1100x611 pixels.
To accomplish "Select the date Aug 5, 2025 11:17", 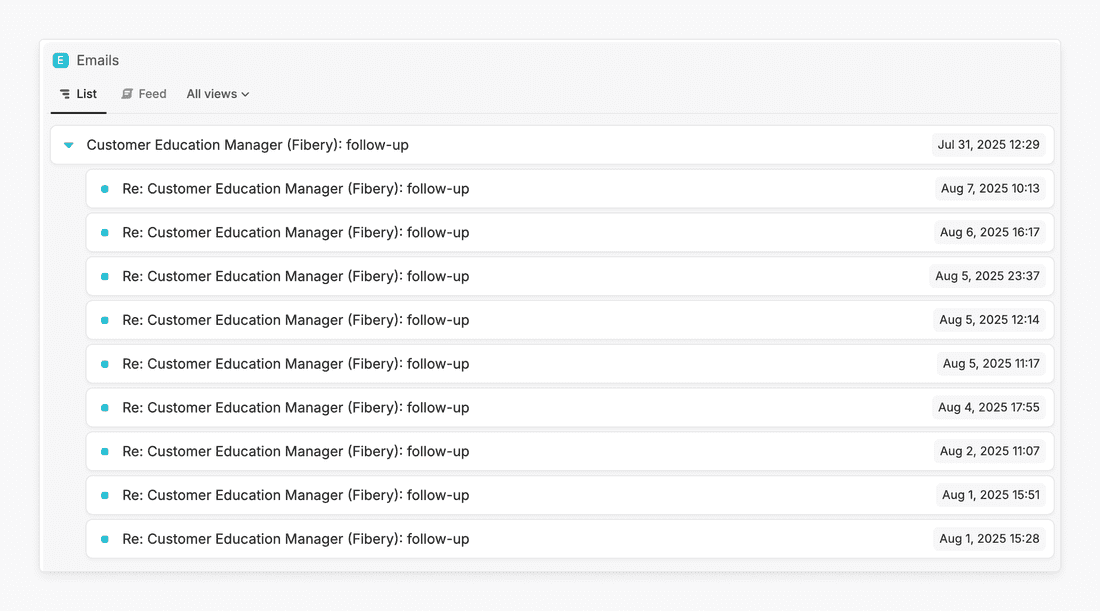I will click(x=990, y=364).
